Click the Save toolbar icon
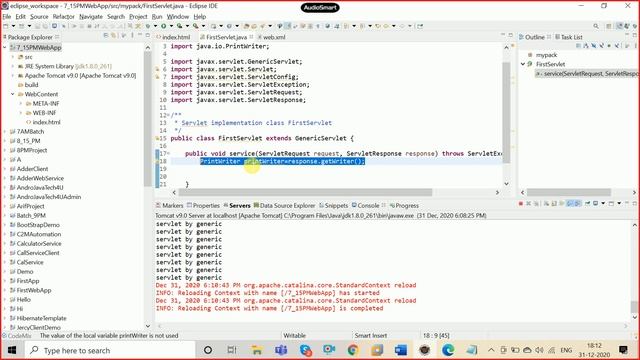Viewport: 640px width, 360px height. 38,26
